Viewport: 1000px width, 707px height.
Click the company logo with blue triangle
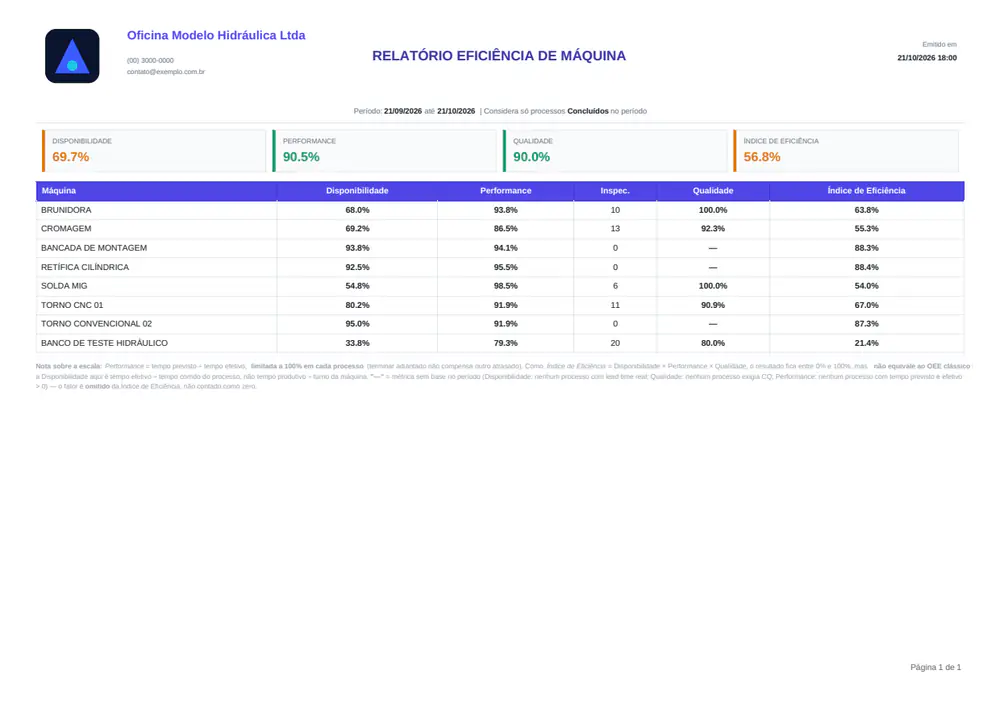pyautogui.click(x=72, y=56)
